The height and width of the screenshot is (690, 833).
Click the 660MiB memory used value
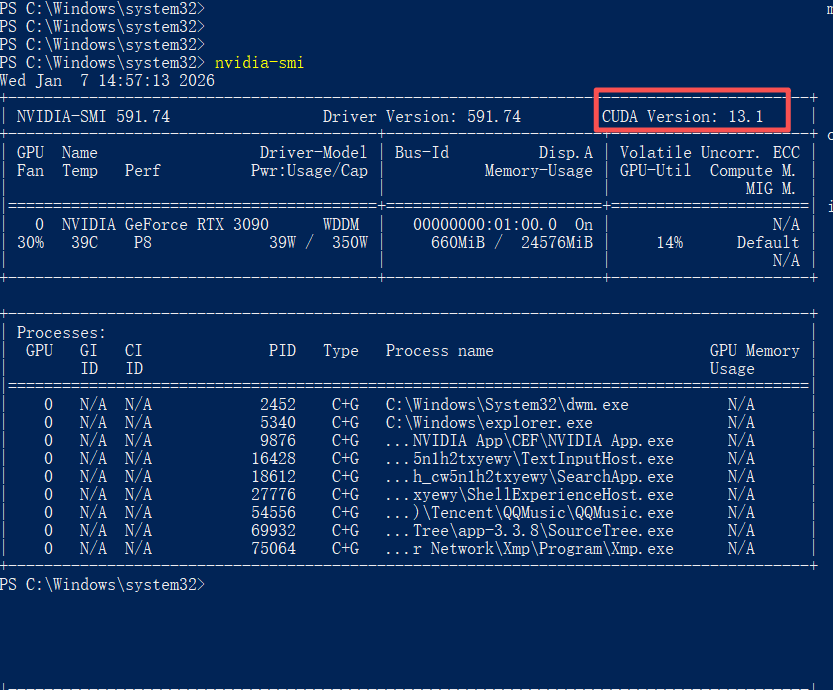coord(458,243)
